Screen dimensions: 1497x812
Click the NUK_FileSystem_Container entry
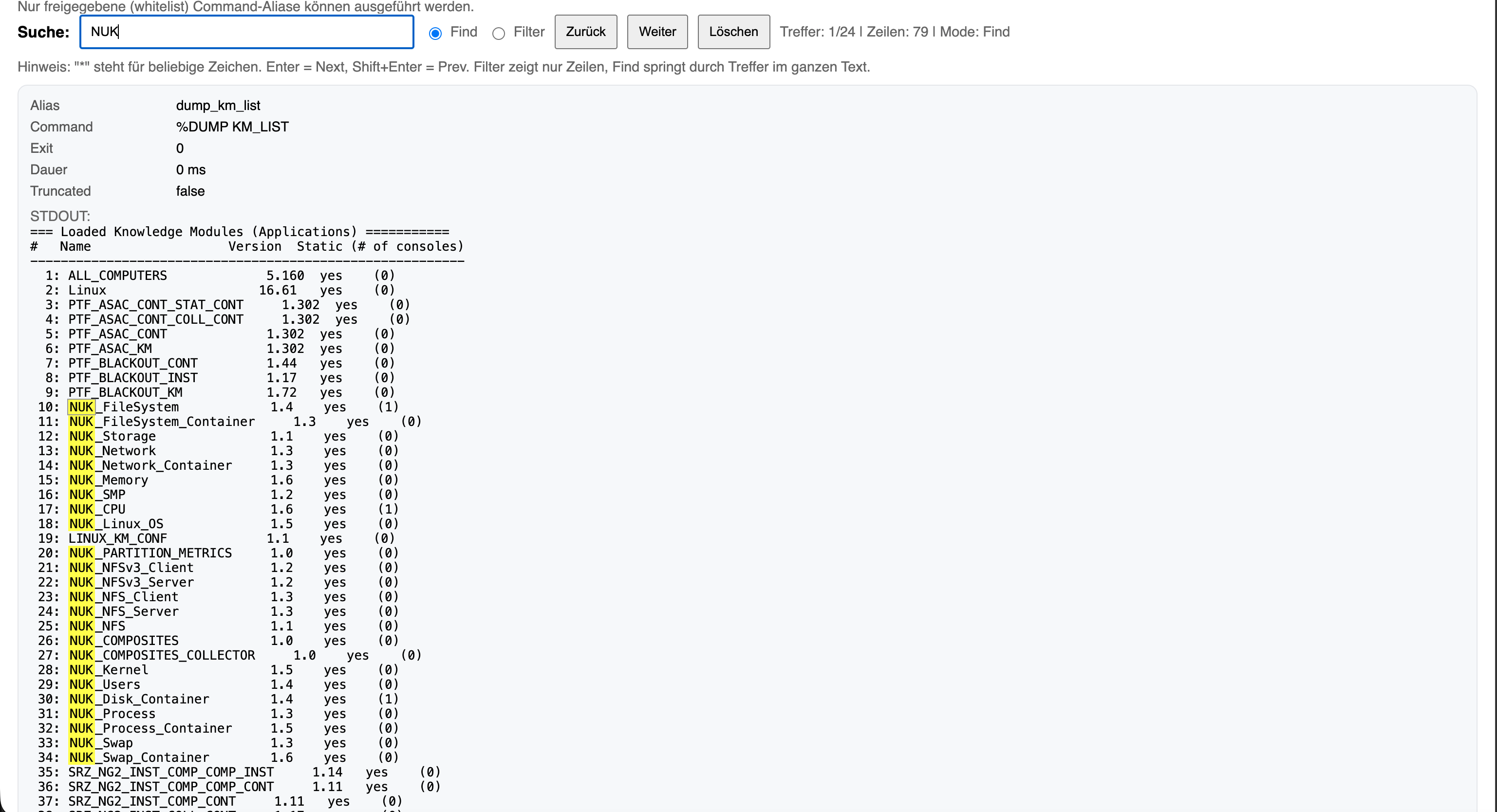coord(162,421)
